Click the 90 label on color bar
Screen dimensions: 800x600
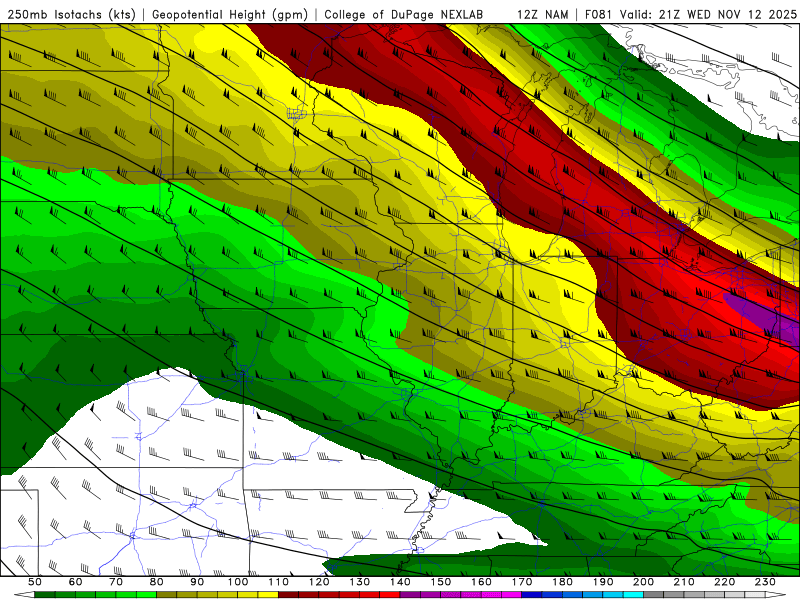tap(197, 582)
